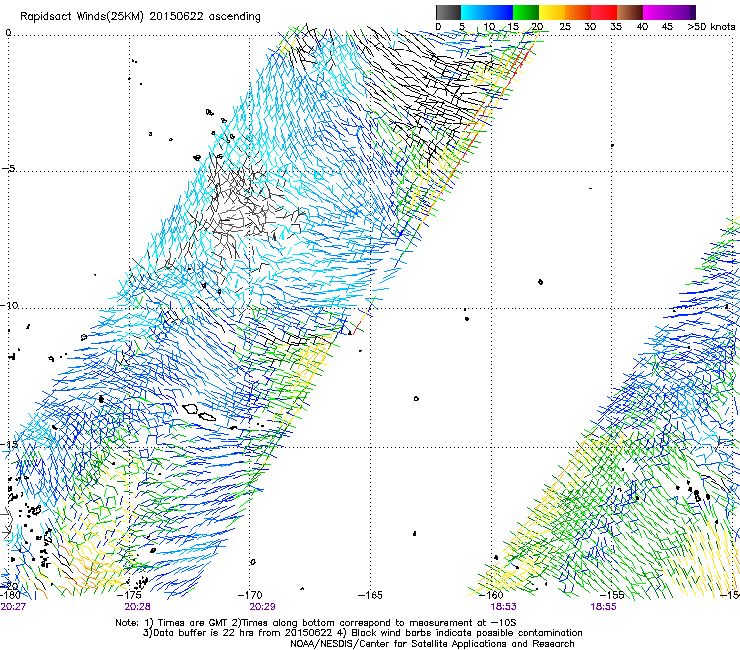Click the brown 35-40 knots color segment
The image size is (740, 650).
630,12
